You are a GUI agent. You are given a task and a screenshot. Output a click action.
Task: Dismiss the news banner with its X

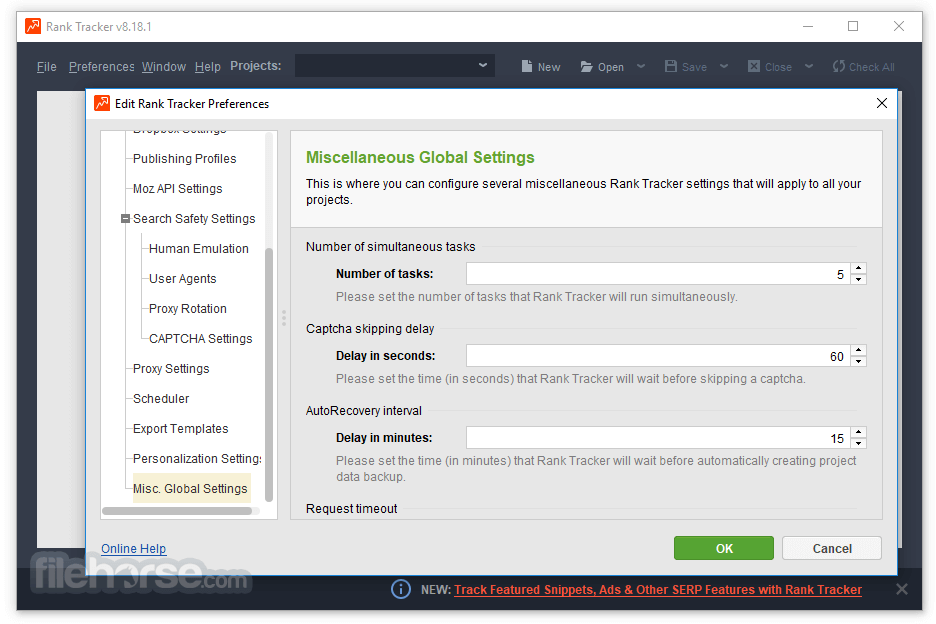pos(901,589)
